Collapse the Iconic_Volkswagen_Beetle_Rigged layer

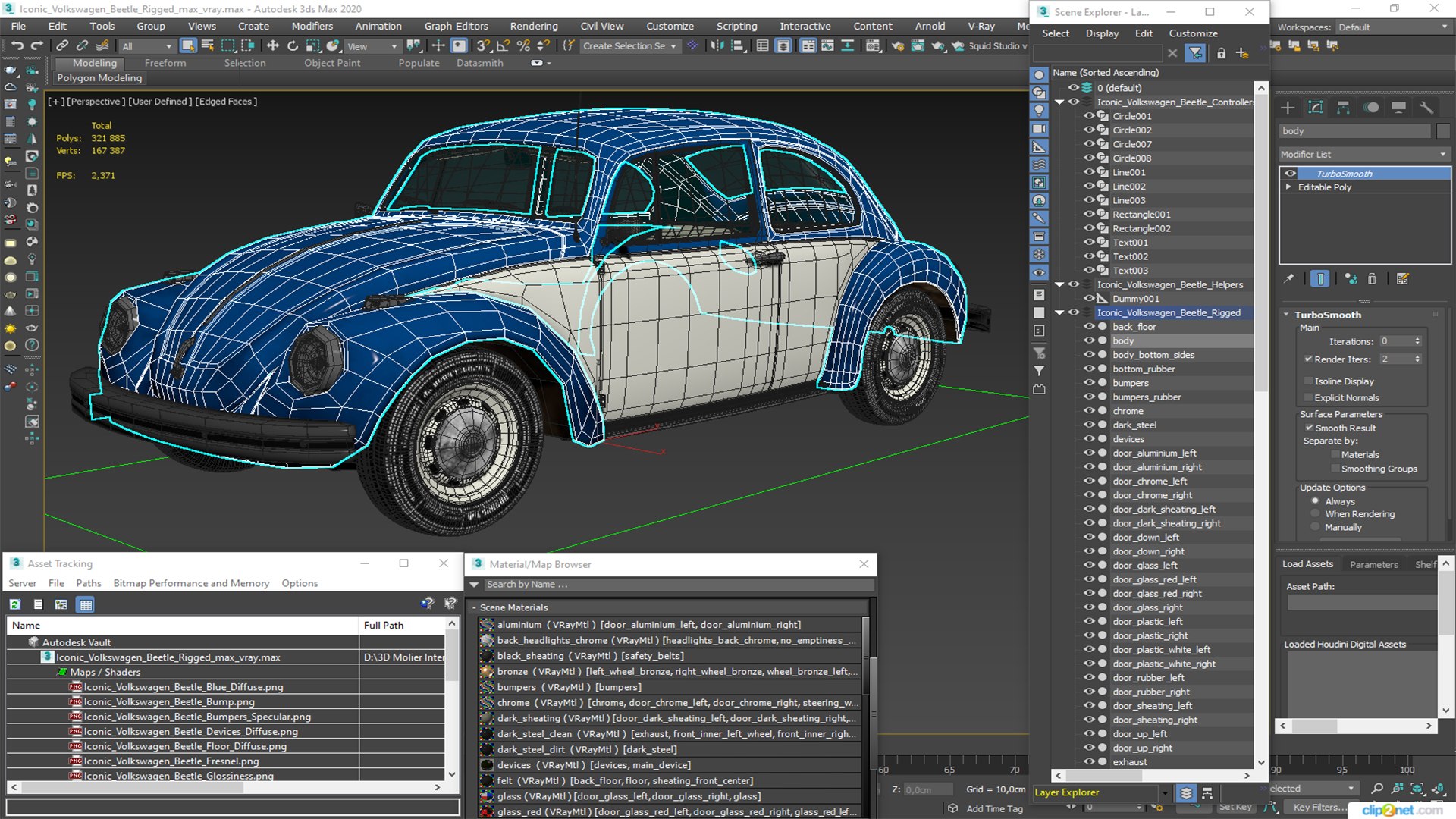[x=1059, y=313]
